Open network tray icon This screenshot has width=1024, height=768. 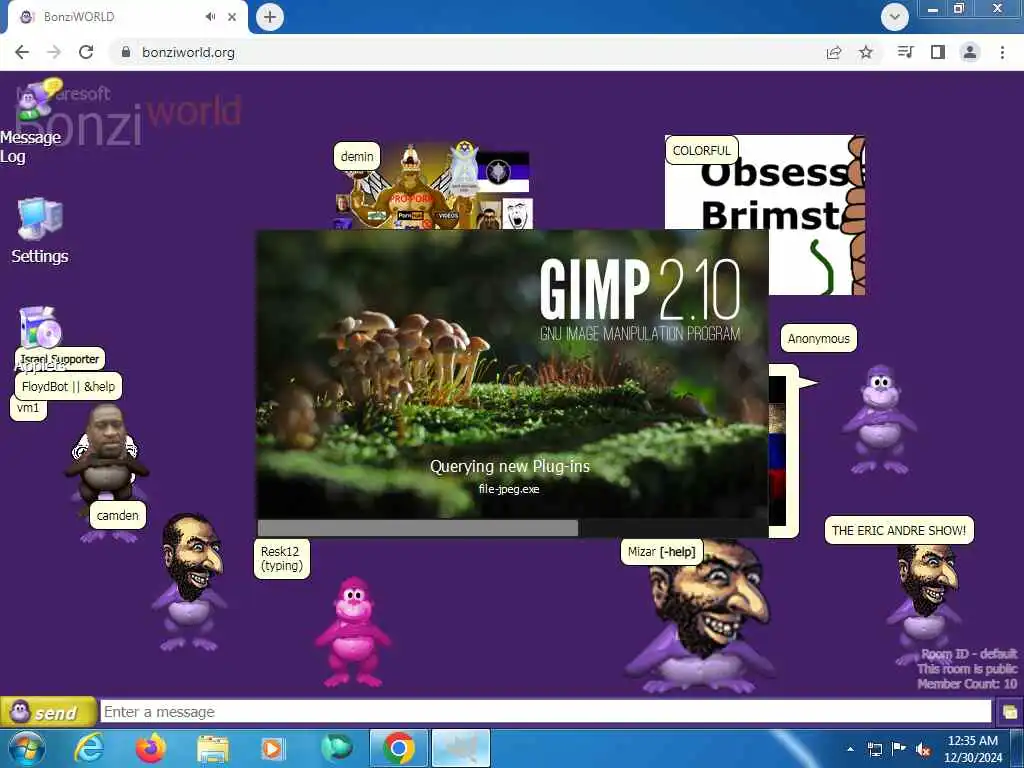874,749
